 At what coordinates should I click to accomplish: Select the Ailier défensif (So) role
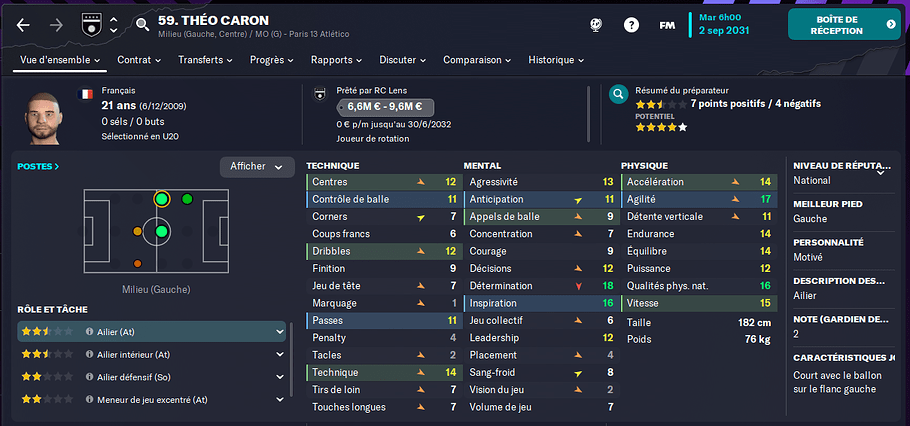(x=150, y=377)
